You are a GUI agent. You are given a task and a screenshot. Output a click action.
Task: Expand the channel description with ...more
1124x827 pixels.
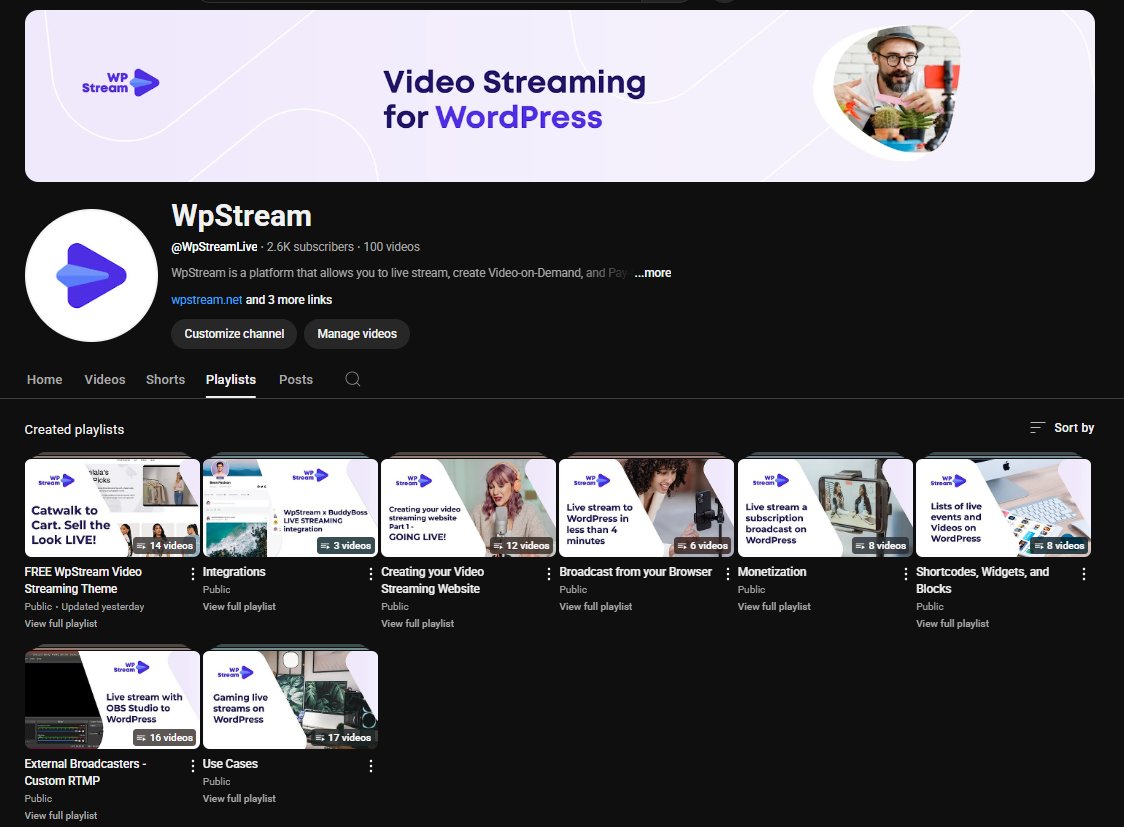(652, 272)
